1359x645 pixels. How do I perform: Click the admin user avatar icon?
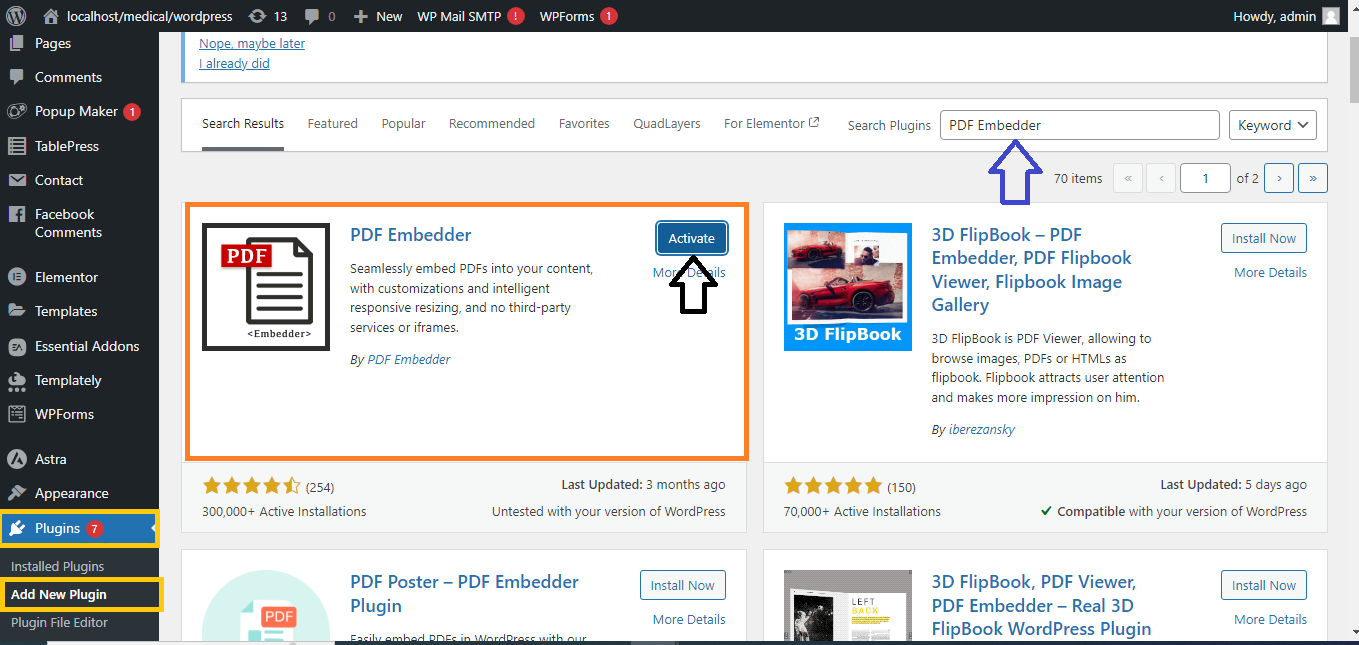coord(1330,16)
